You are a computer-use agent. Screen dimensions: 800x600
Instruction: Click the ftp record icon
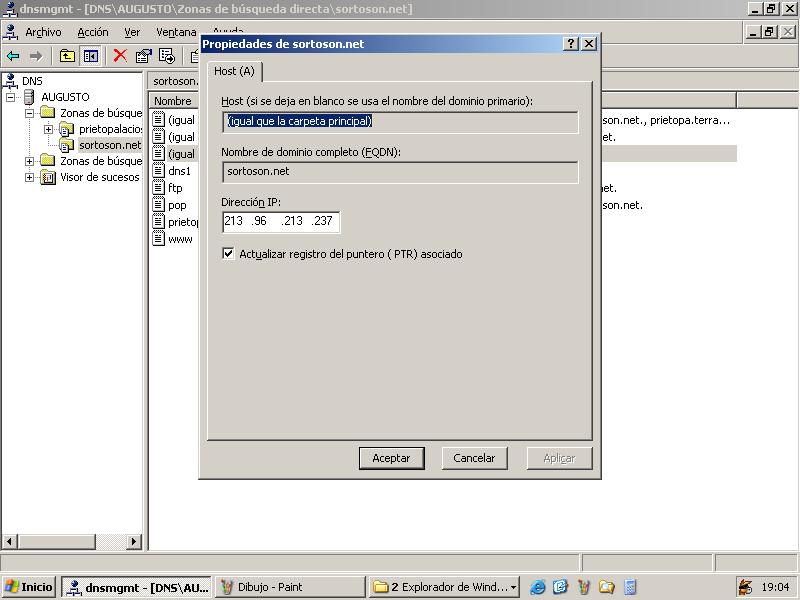point(159,187)
